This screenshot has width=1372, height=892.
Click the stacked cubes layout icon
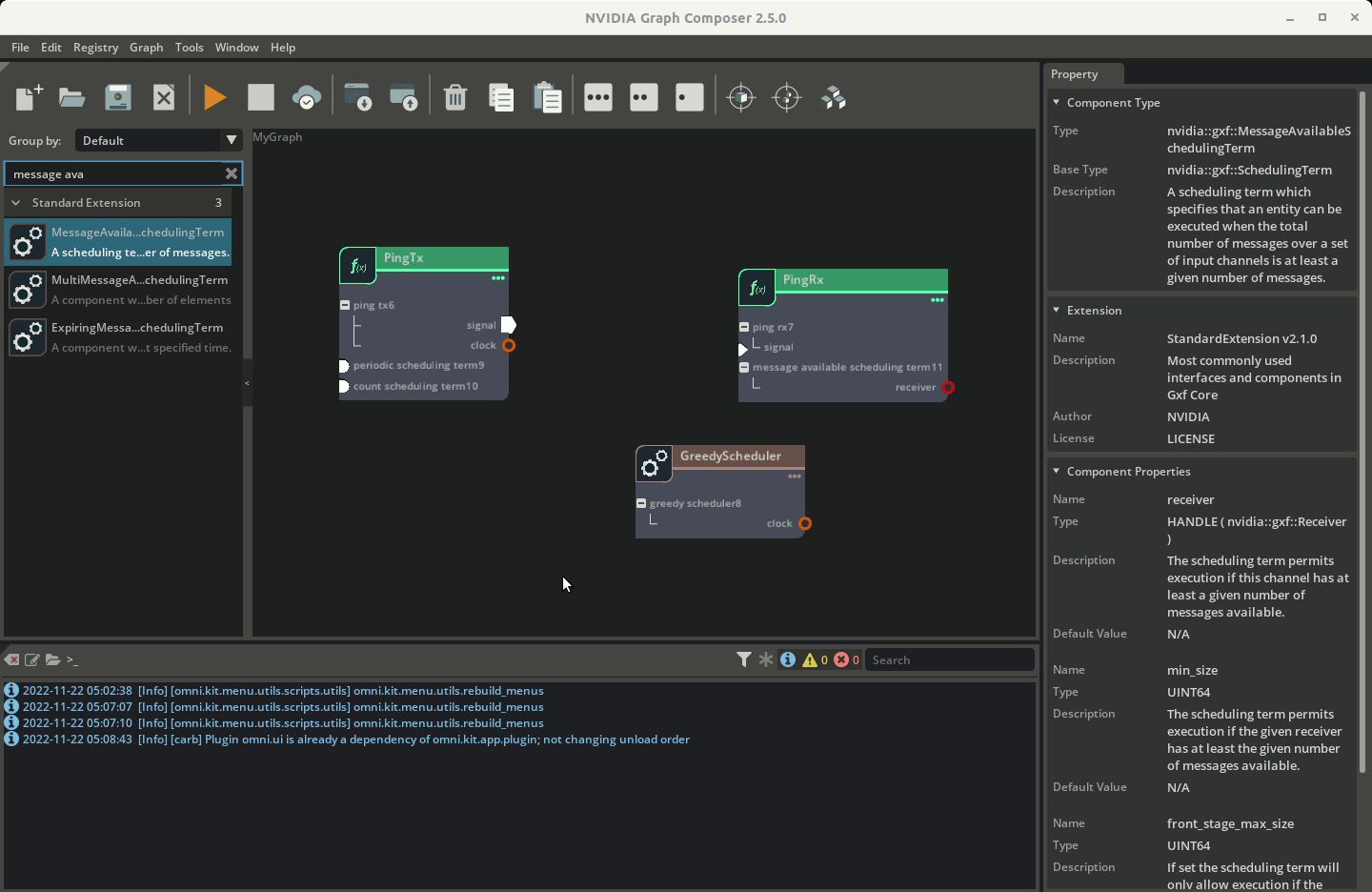pyautogui.click(x=834, y=97)
